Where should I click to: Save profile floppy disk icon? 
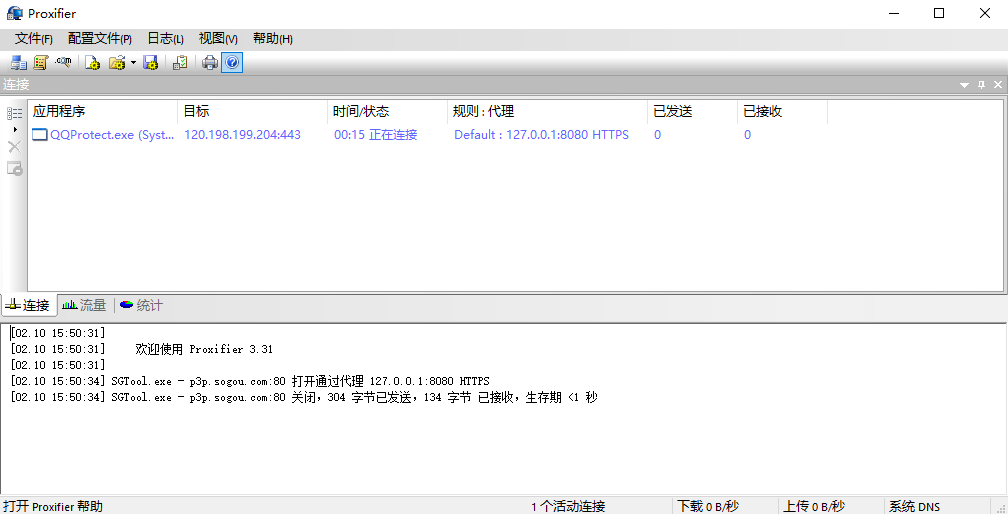[150, 62]
